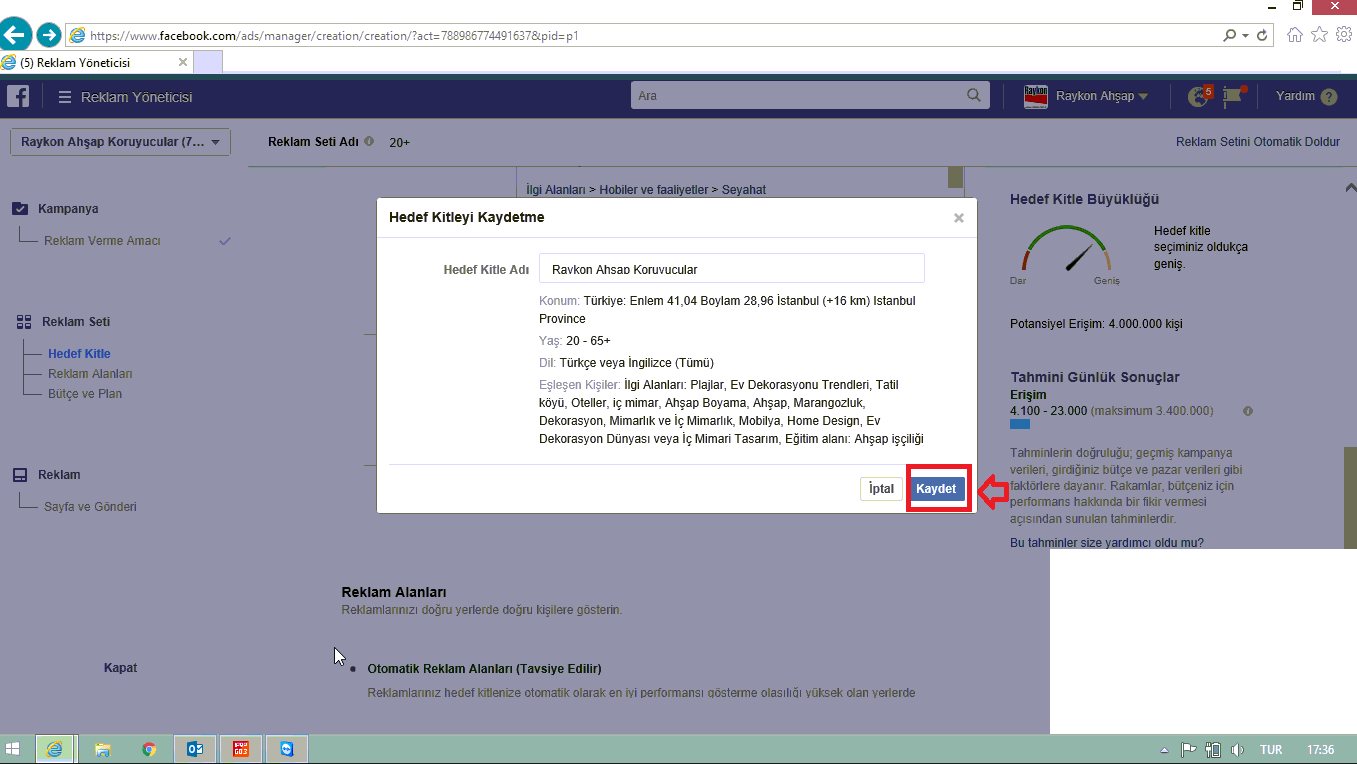Screen dimensions: 1357x764
Task: Click the Facebook logo icon
Action: (18, 97)
